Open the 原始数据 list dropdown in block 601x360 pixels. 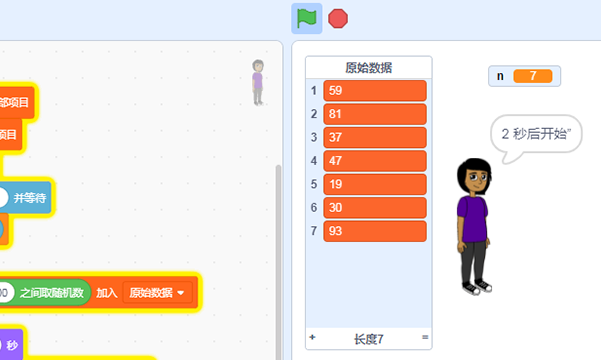pyautogui.click(x=157, y=293)
